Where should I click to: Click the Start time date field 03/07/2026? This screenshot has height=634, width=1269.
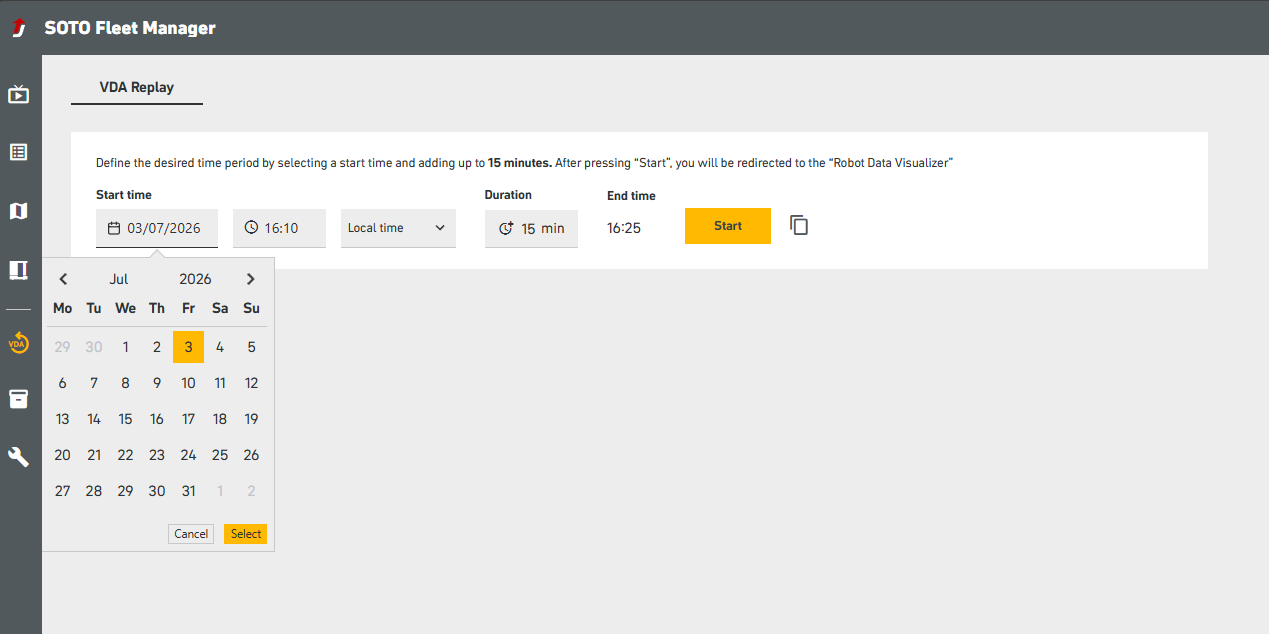(x=157, y=228)
